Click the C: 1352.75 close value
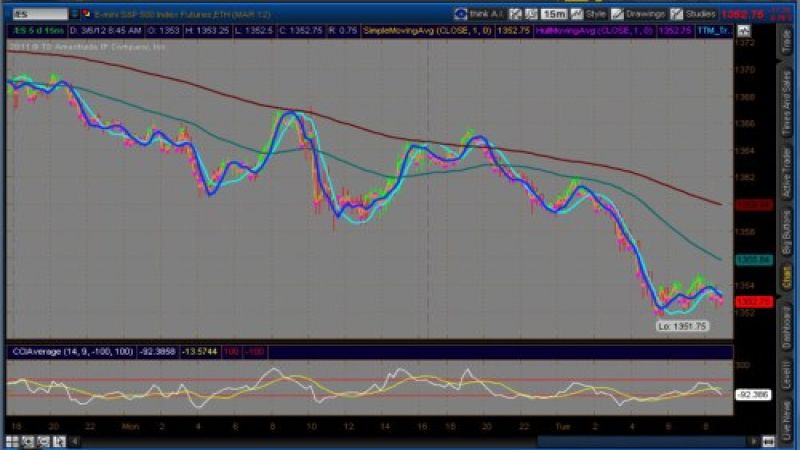 [301, 31]
